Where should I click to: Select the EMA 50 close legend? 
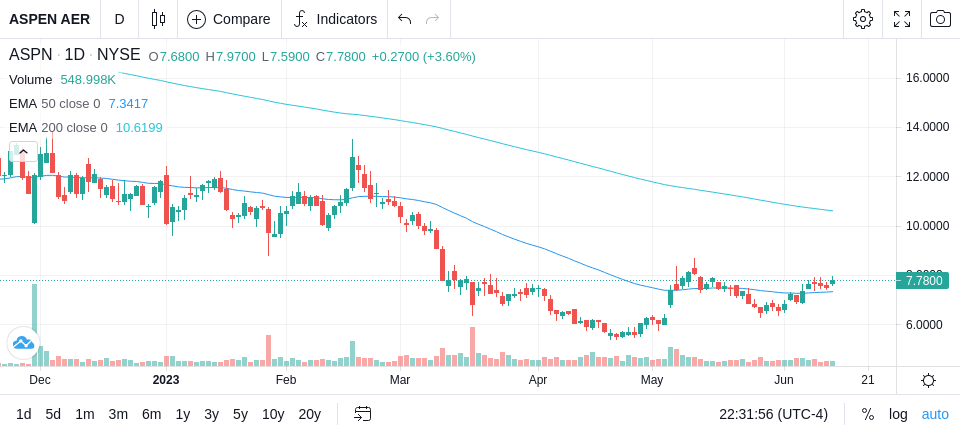pyautogui.click(x=54, y=104)
